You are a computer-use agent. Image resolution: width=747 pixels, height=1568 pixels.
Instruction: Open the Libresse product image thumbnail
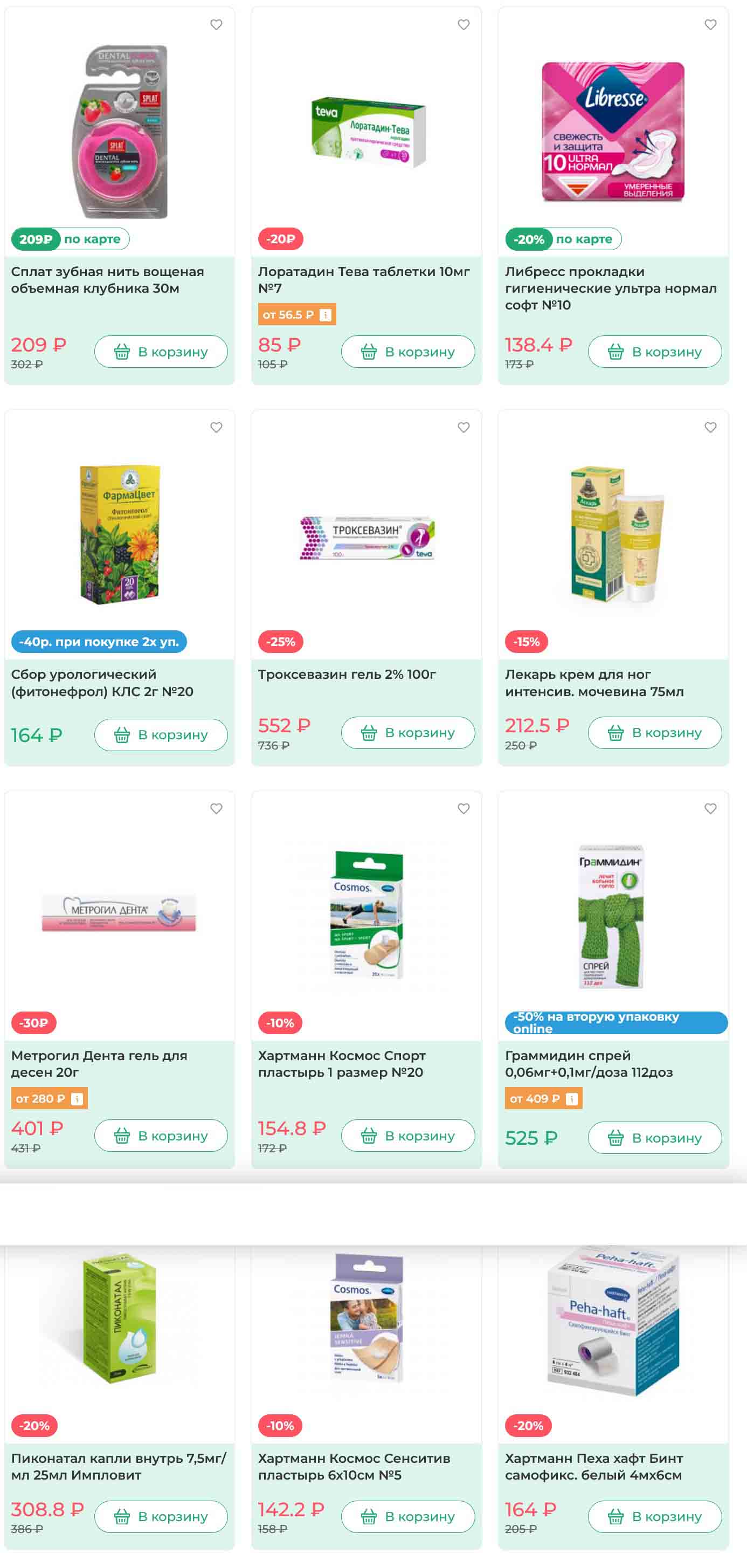613,132
